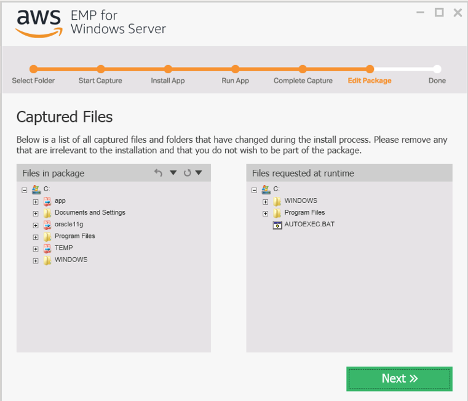Collapse the C: drive in Files in package
Viewport: 468px width, 401px height.
[24, 190]
